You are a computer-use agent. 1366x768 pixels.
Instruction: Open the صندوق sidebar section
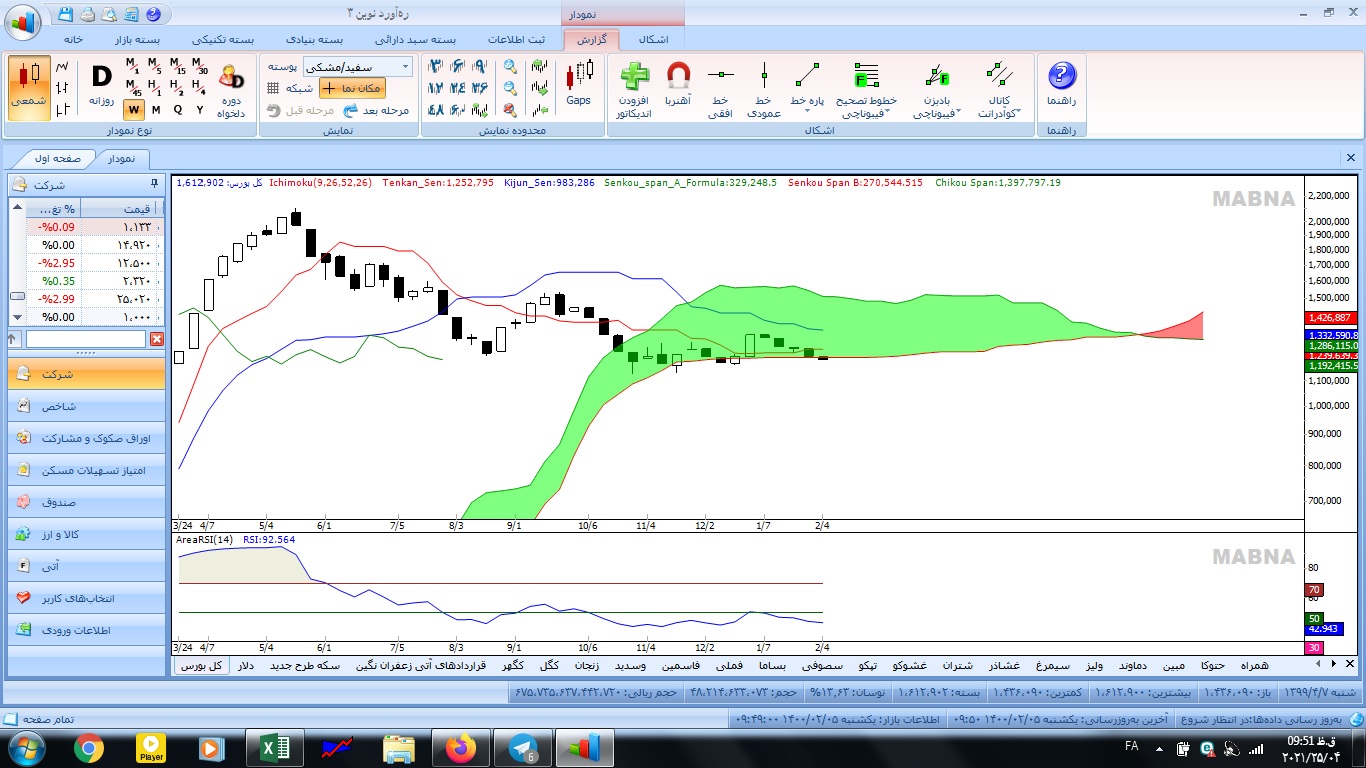pos(86,502)
